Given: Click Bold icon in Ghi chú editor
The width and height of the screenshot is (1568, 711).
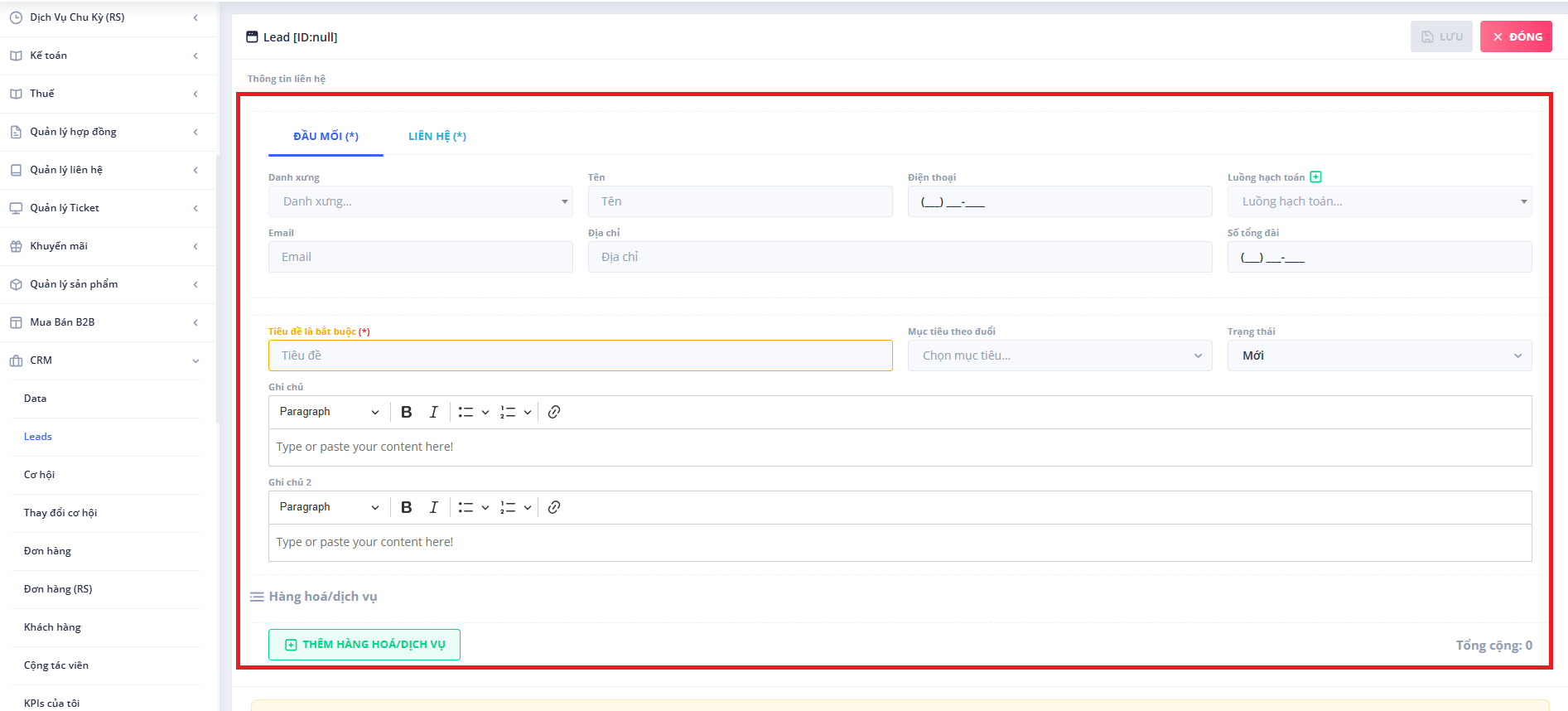Looking at the screenshot, I should 406,412.
